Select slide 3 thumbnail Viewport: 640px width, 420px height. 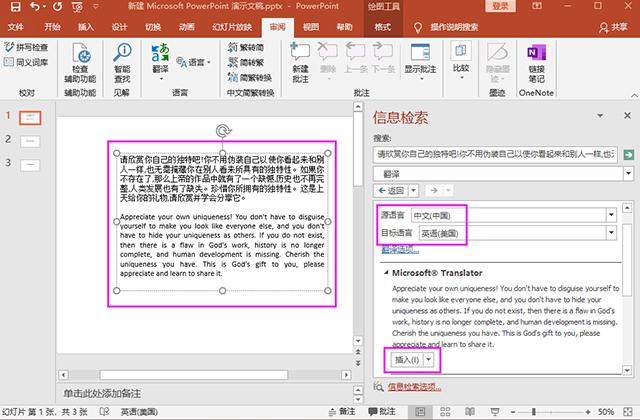30,165
